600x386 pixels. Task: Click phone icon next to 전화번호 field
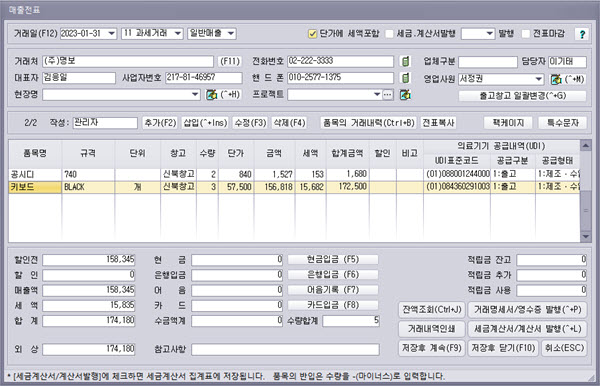tap(405, 61)
